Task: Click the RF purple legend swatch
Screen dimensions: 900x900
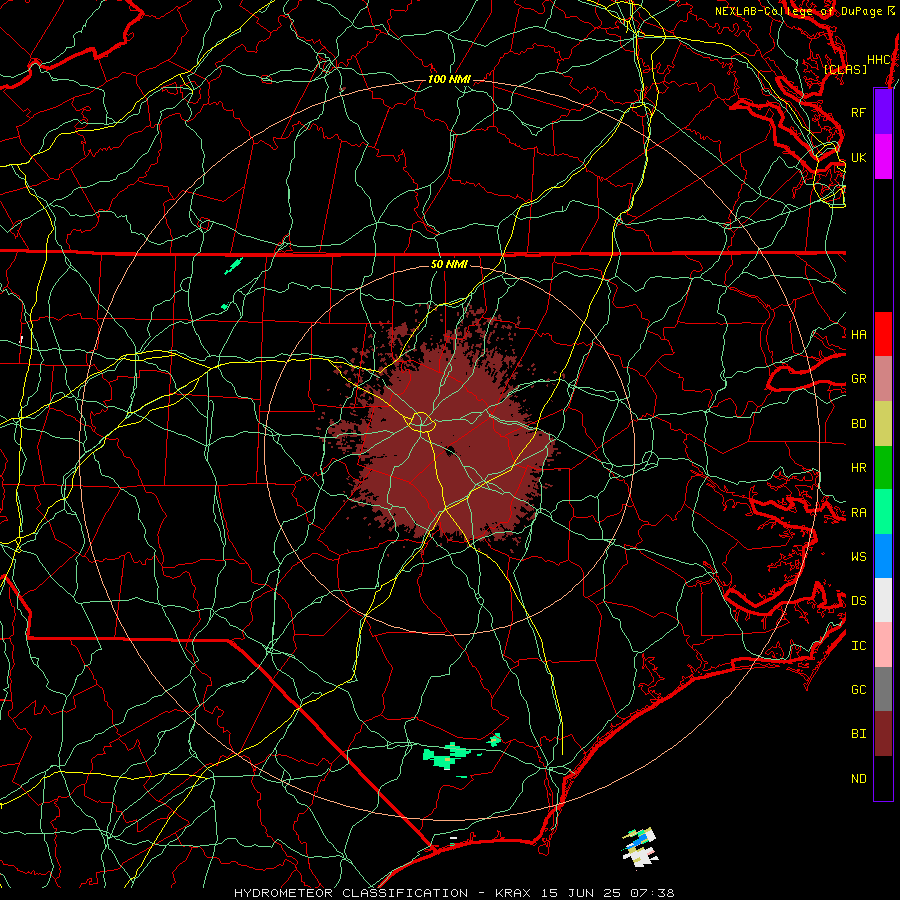Action: (883, 112)
